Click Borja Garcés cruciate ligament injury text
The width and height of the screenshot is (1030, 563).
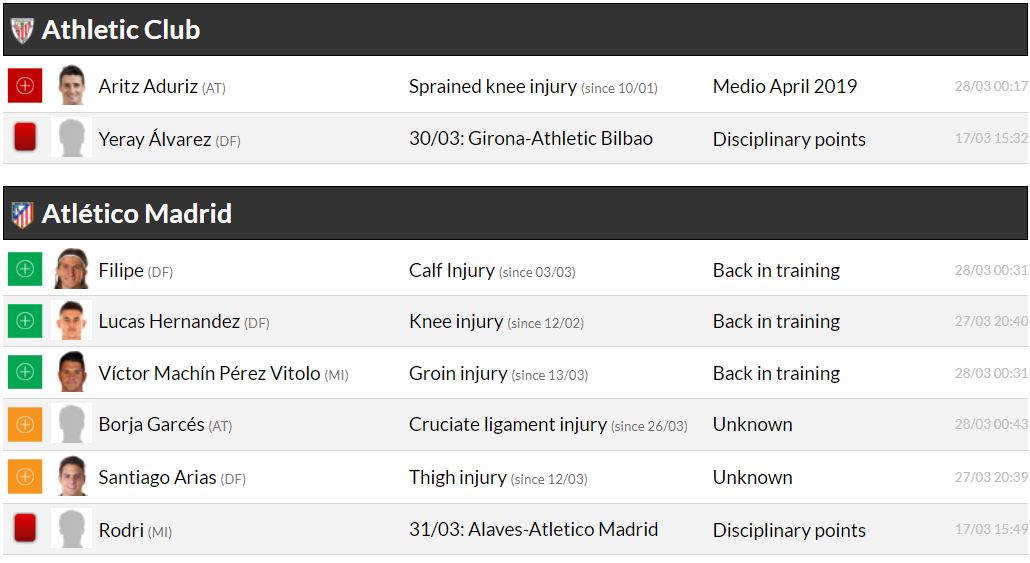507,425
